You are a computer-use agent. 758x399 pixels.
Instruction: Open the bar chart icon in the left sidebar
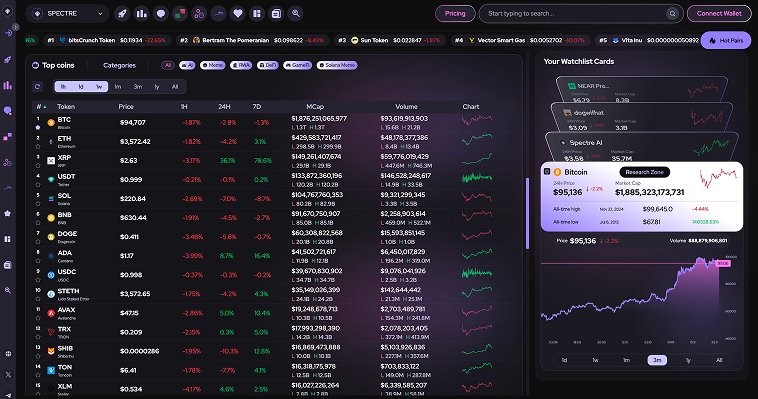pos(8,85)
